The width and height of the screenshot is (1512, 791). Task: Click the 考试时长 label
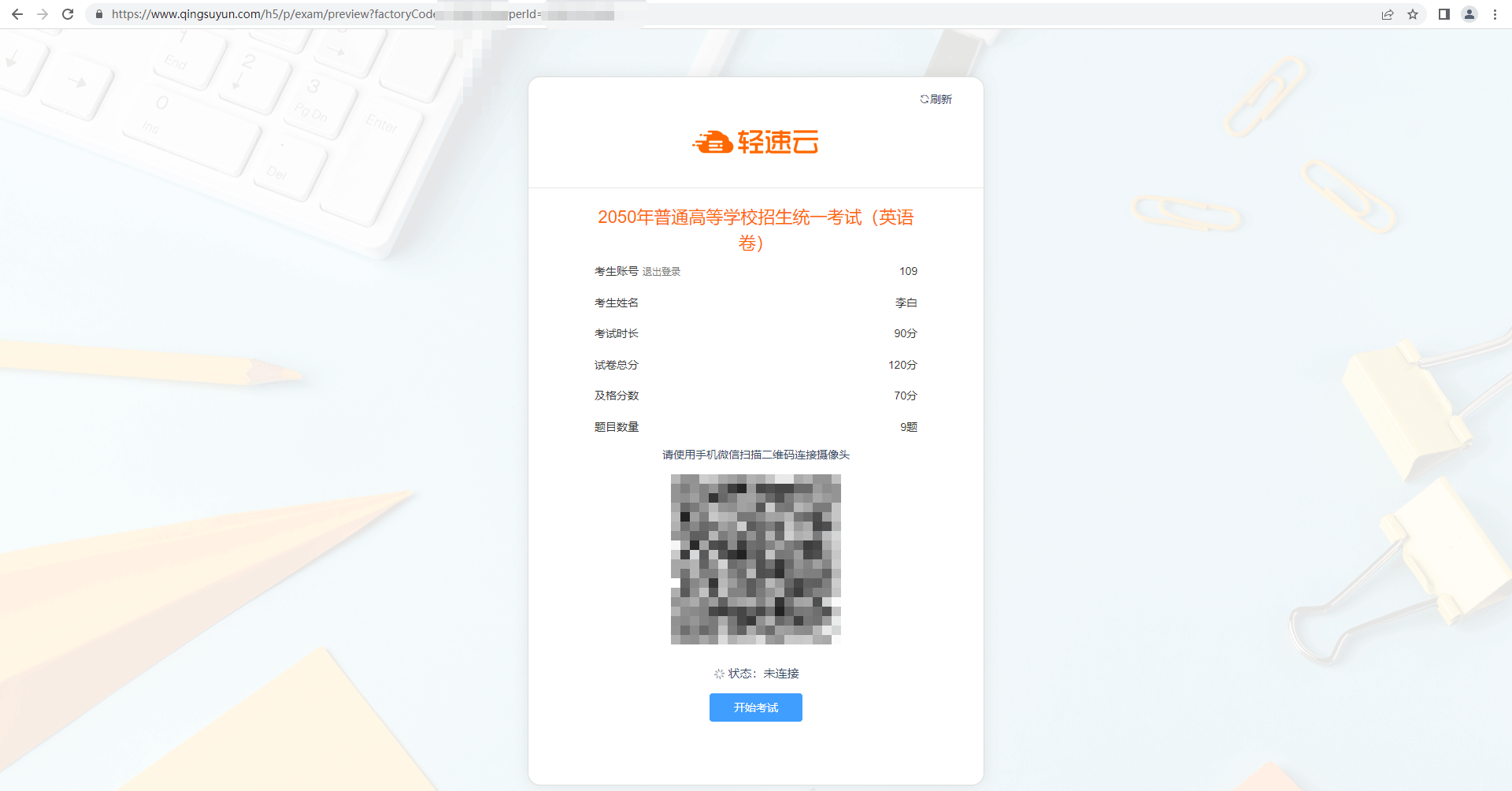click(617, 333)
